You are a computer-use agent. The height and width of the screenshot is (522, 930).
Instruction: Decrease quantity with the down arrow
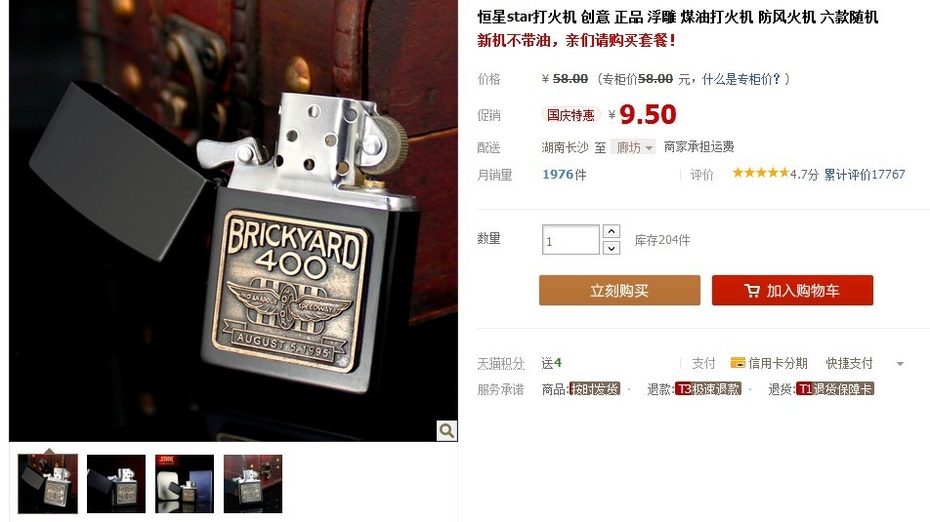pyautogui.click(x=611, y=248)
